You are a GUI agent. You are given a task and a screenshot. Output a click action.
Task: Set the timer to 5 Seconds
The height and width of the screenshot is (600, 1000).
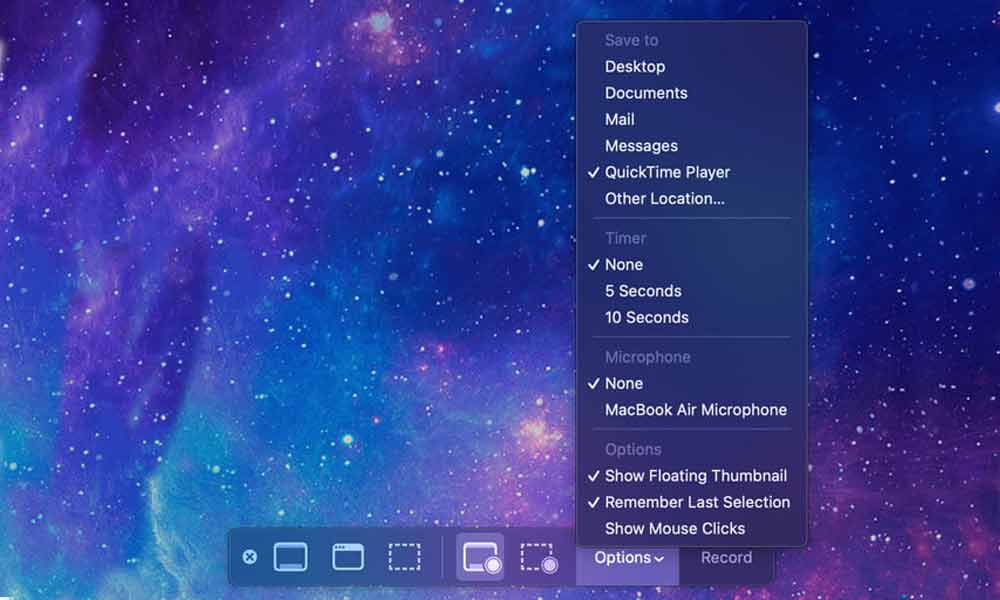click(643, 291)
